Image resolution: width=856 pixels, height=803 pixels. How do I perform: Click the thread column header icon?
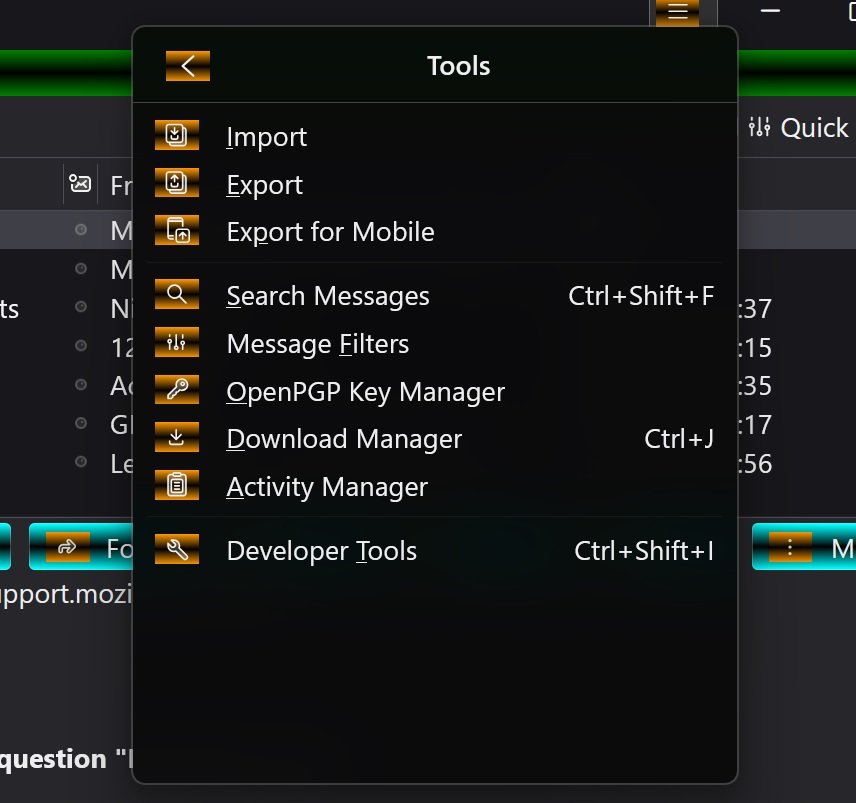click(80, 184)
